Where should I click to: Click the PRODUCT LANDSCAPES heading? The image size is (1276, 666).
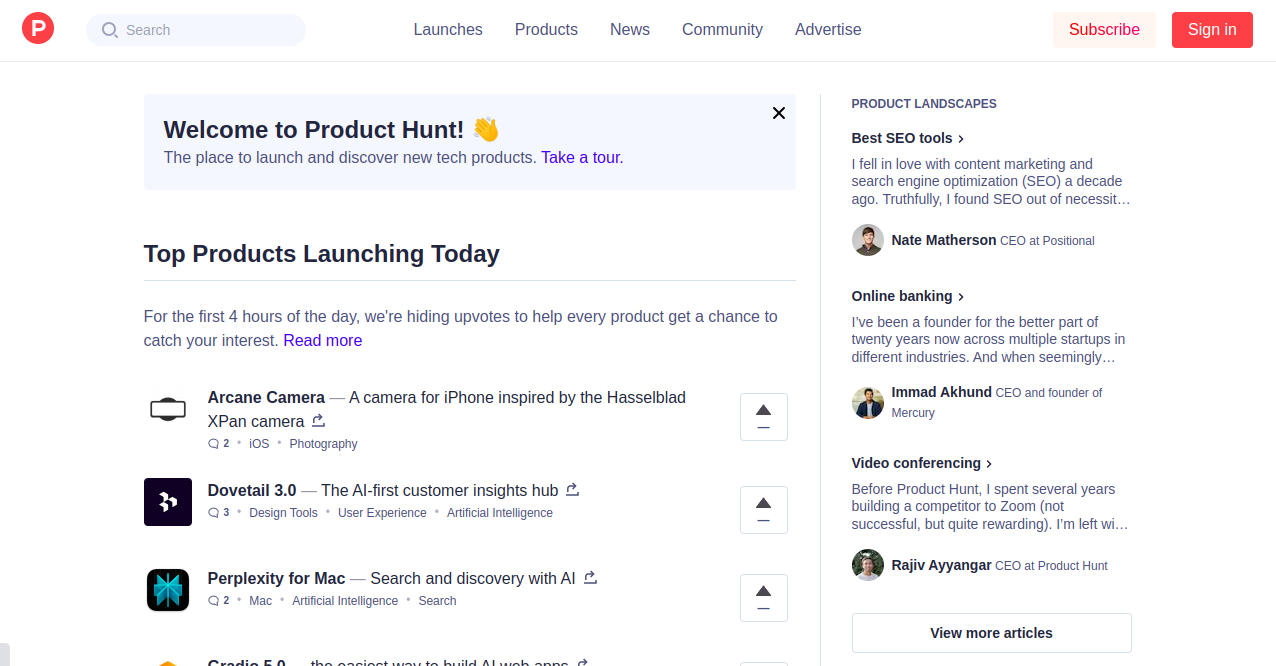click(924, 104)
